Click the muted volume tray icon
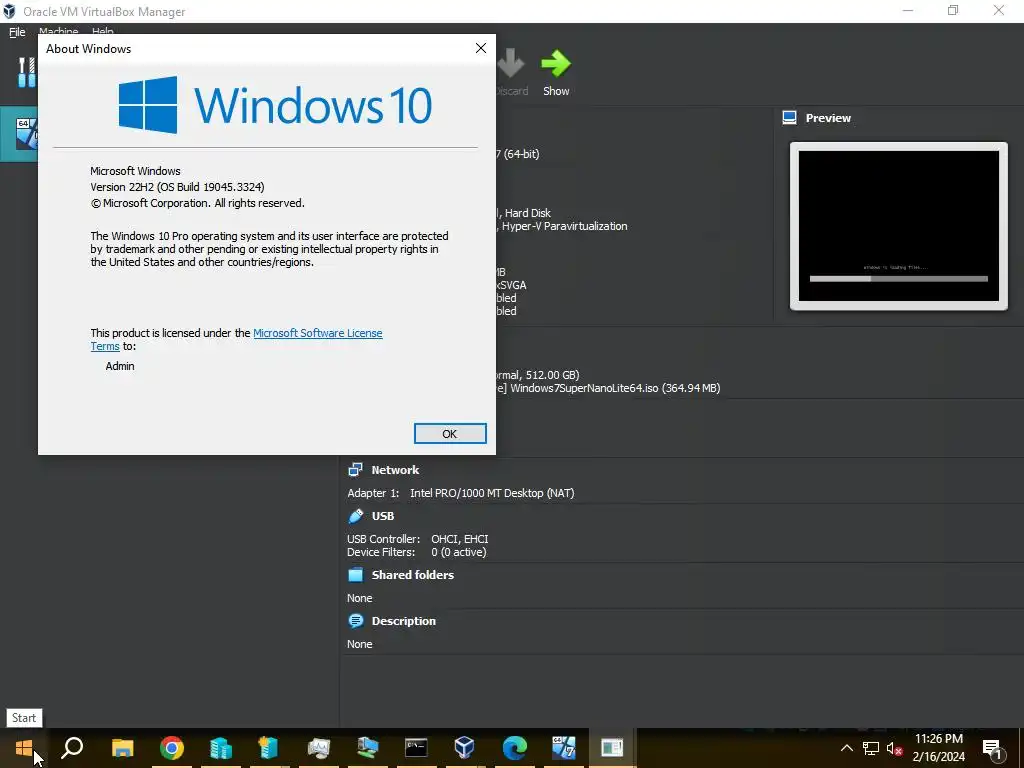The image size is (1024, 768). click(895, 748)
